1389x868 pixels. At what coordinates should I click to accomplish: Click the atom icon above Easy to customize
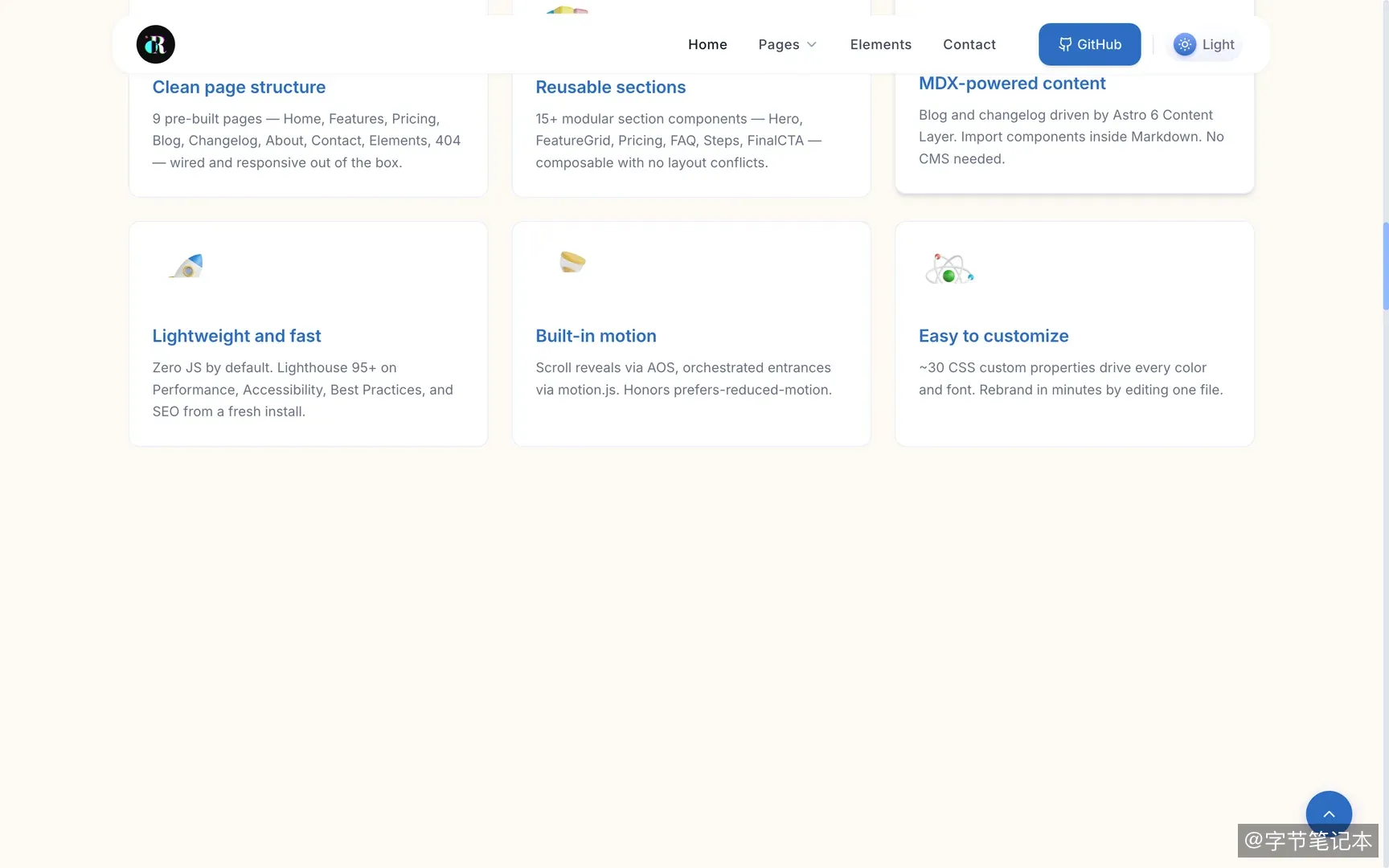pyautogui.click(x=949, y=269)
